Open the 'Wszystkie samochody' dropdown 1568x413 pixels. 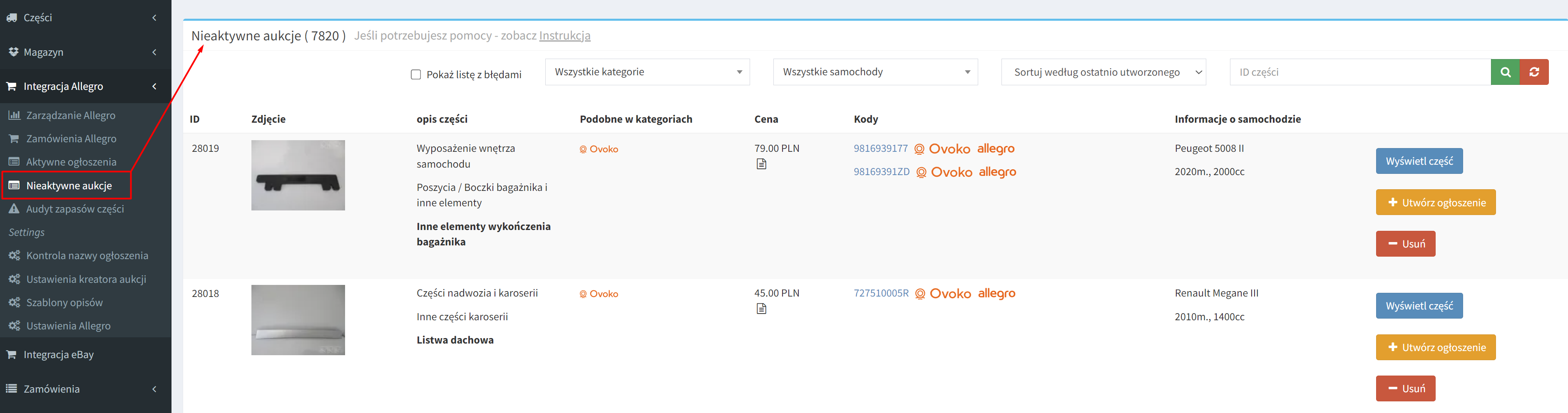(x=875, y=72)
